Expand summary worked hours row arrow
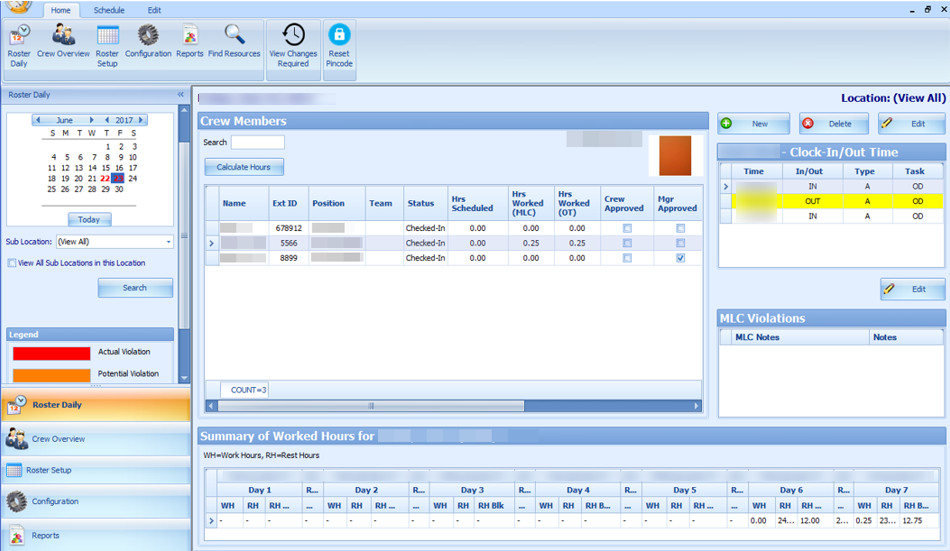Viewport: 950px width, 551px height. tap(211, 521)
